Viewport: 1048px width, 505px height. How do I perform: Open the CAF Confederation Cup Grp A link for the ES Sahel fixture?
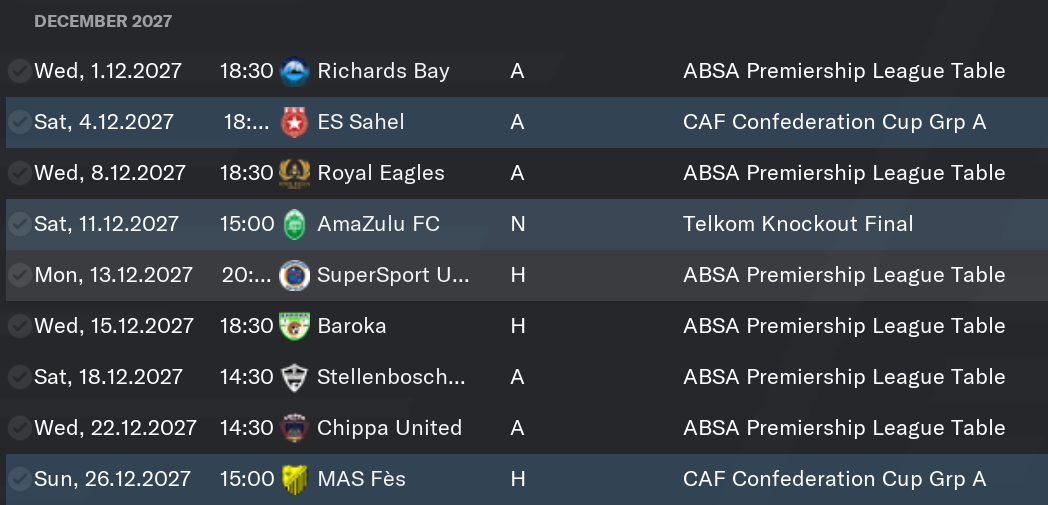tap(835, 122)
